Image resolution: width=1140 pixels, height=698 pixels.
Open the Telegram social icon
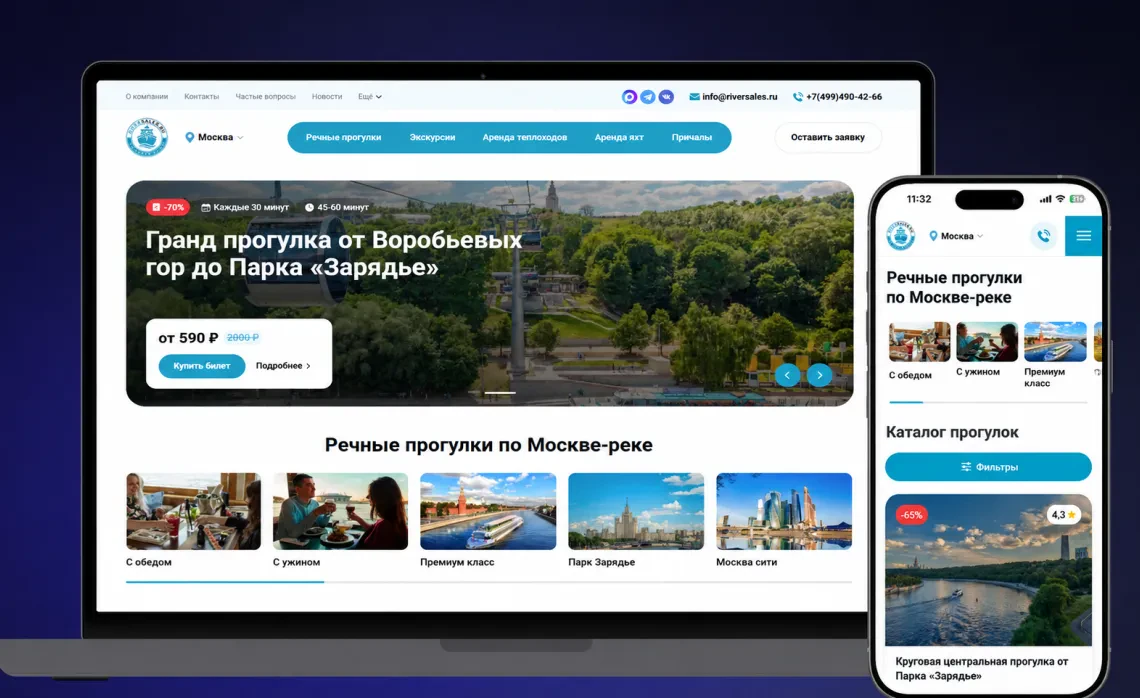coord(647,97)
